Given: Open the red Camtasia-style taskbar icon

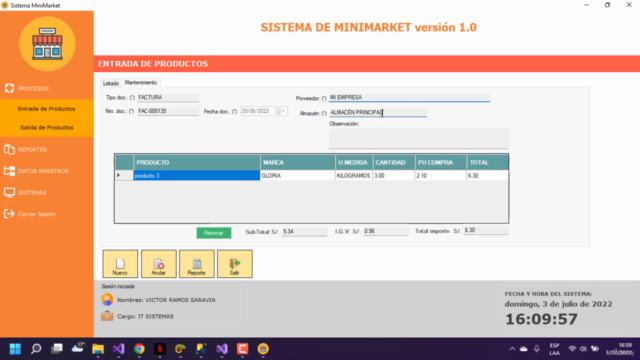Looking at the screenshot, I should coord(242,349).
